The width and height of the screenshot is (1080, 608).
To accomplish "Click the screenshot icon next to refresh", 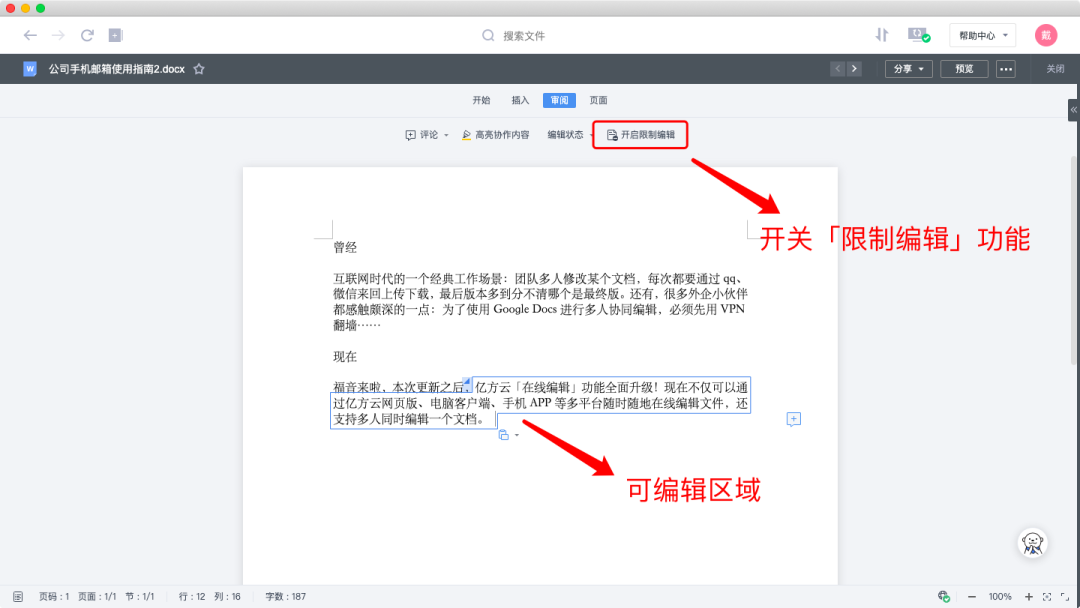I will 113,35.
